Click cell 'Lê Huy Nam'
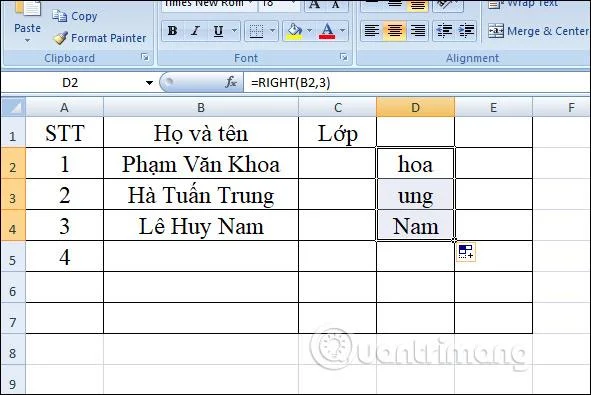591x395 pixels. [x=201, y=226]
